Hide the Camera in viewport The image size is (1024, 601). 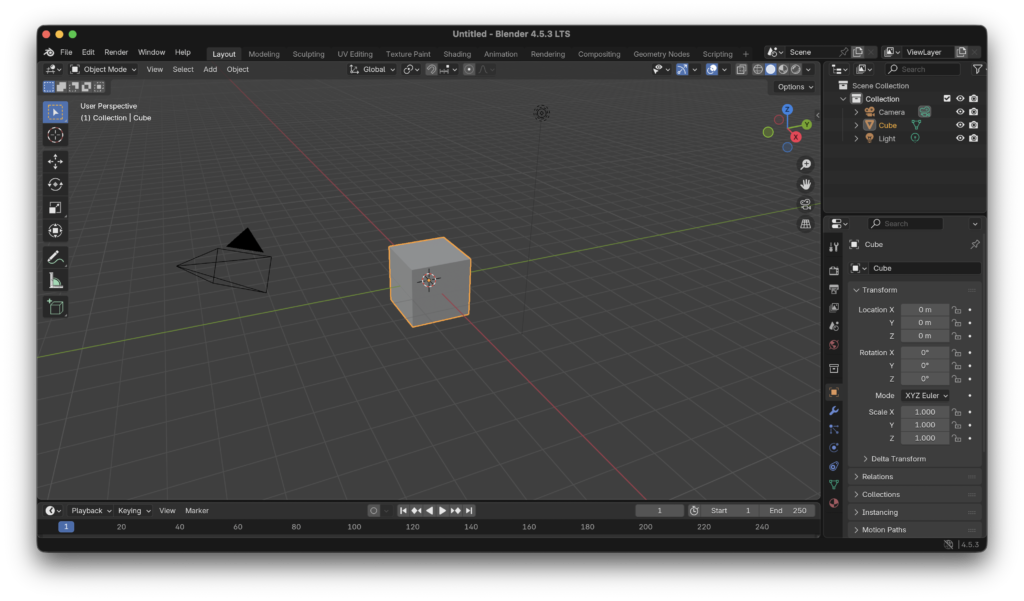960,112
